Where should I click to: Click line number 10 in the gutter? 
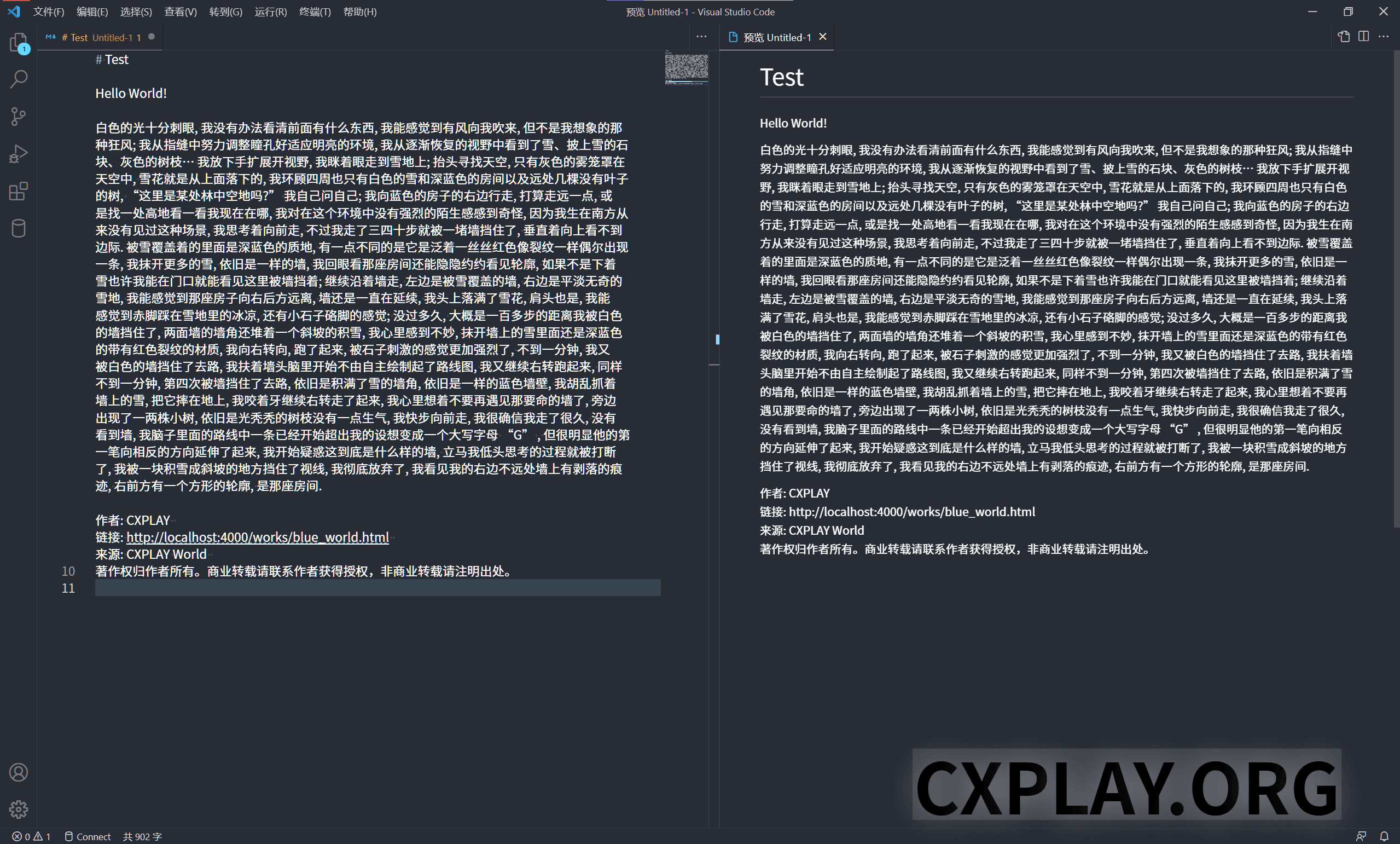(68, 571)
